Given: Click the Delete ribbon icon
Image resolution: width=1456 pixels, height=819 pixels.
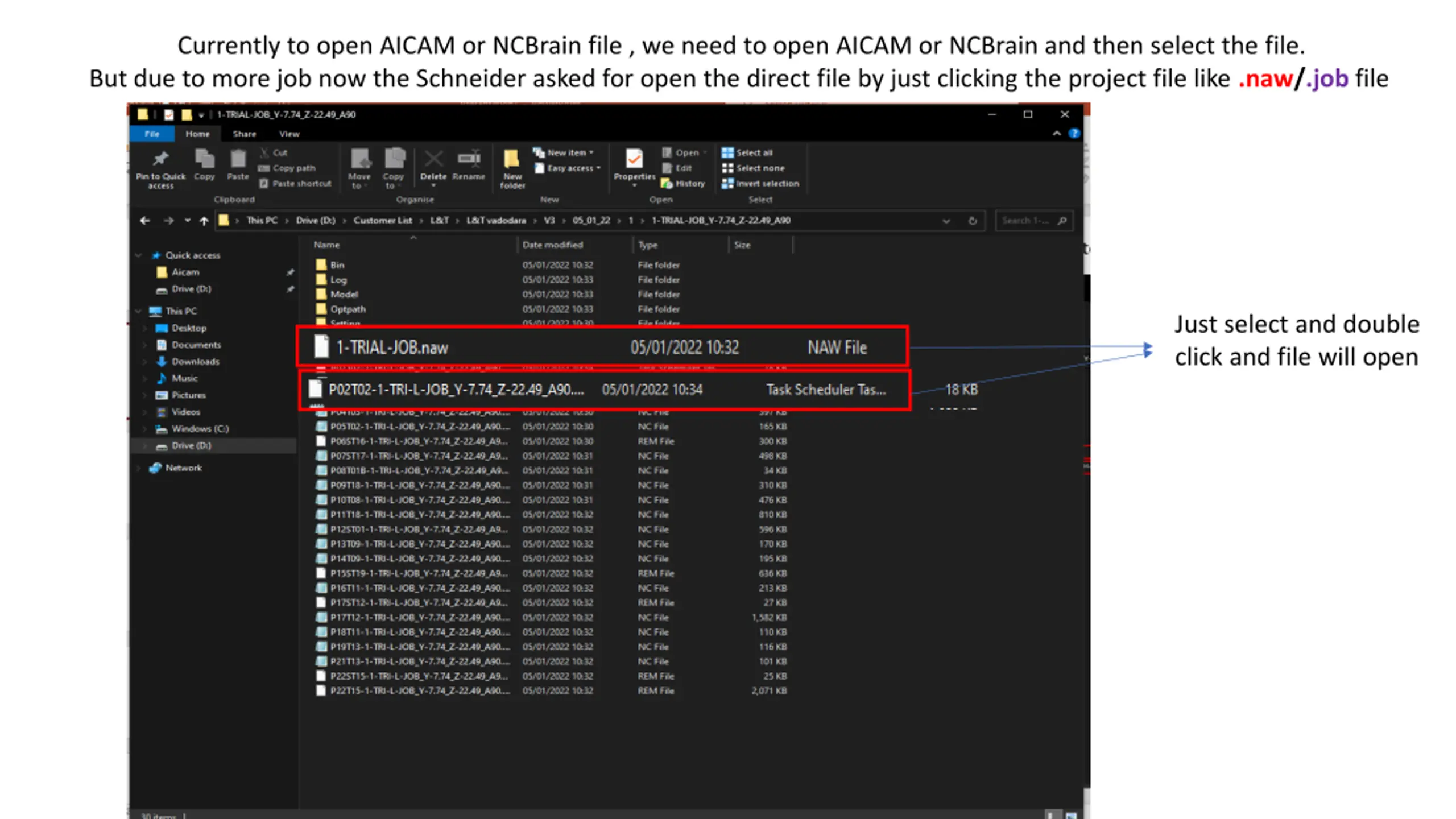Looking at the screenshot, I should [x=433, y=168].
